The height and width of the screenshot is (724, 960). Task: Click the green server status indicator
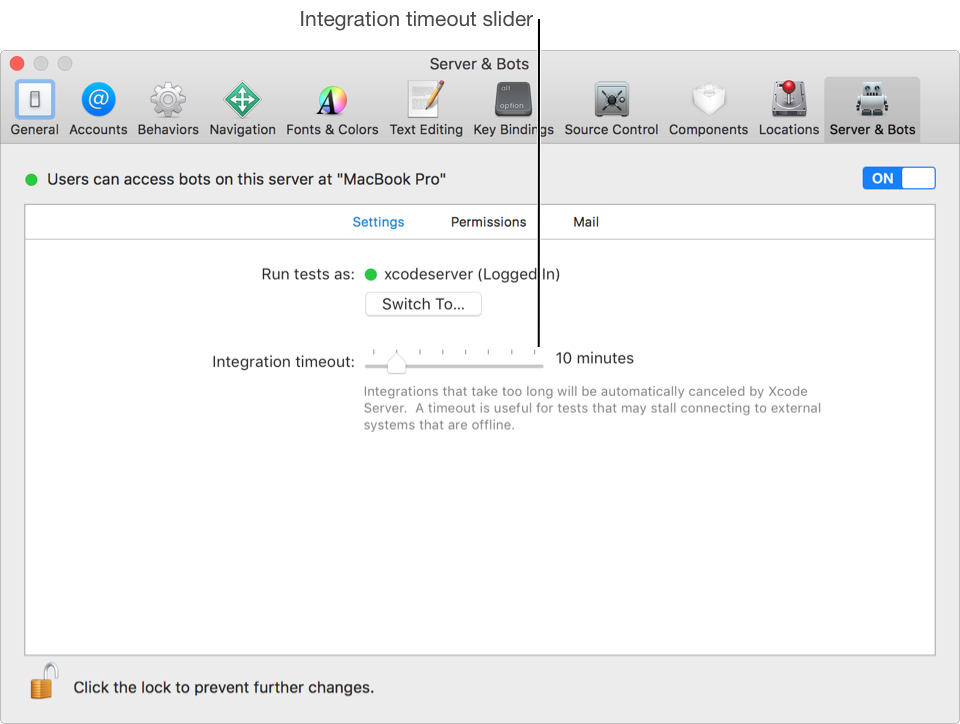[x=30, y=179]
